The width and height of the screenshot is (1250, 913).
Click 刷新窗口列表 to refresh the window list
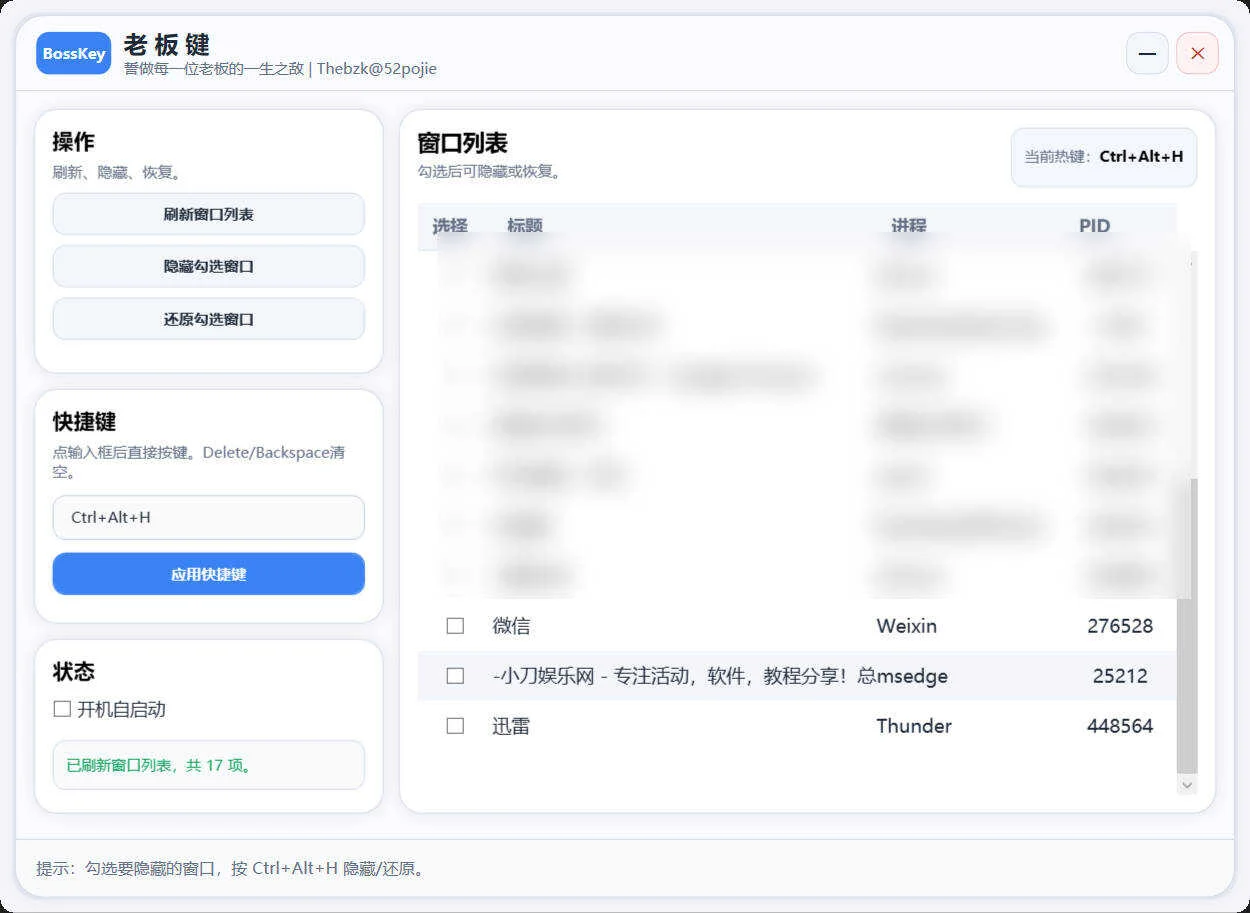click(208, 214)
